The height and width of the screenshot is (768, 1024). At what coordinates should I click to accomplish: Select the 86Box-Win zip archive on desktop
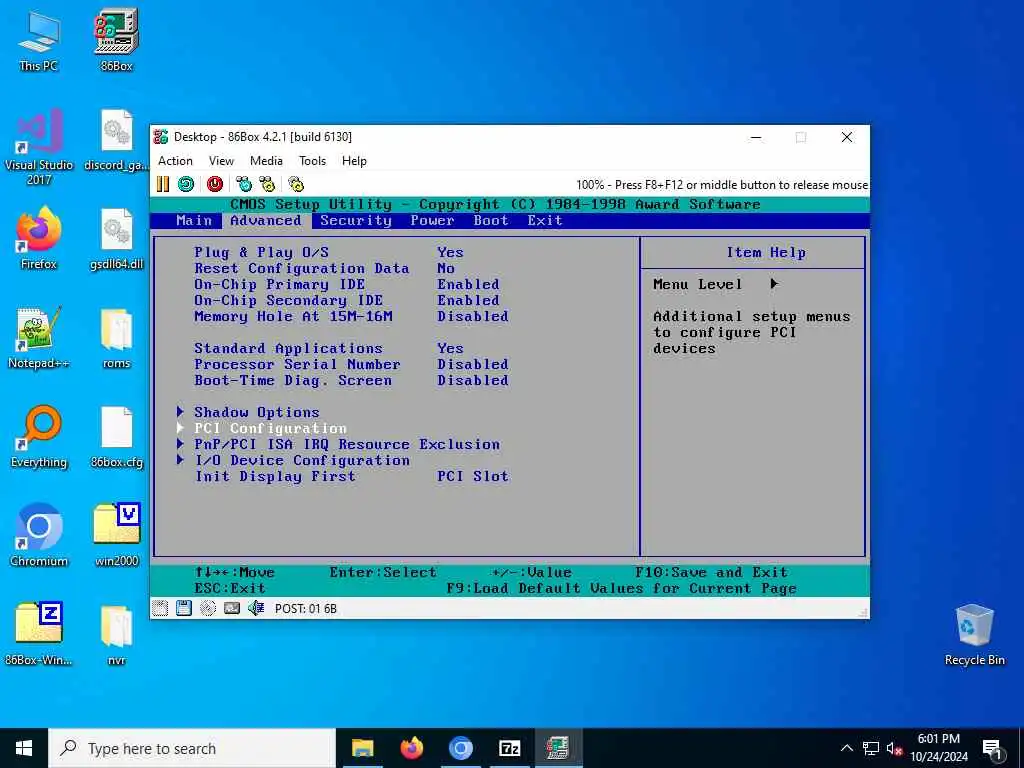39,635
